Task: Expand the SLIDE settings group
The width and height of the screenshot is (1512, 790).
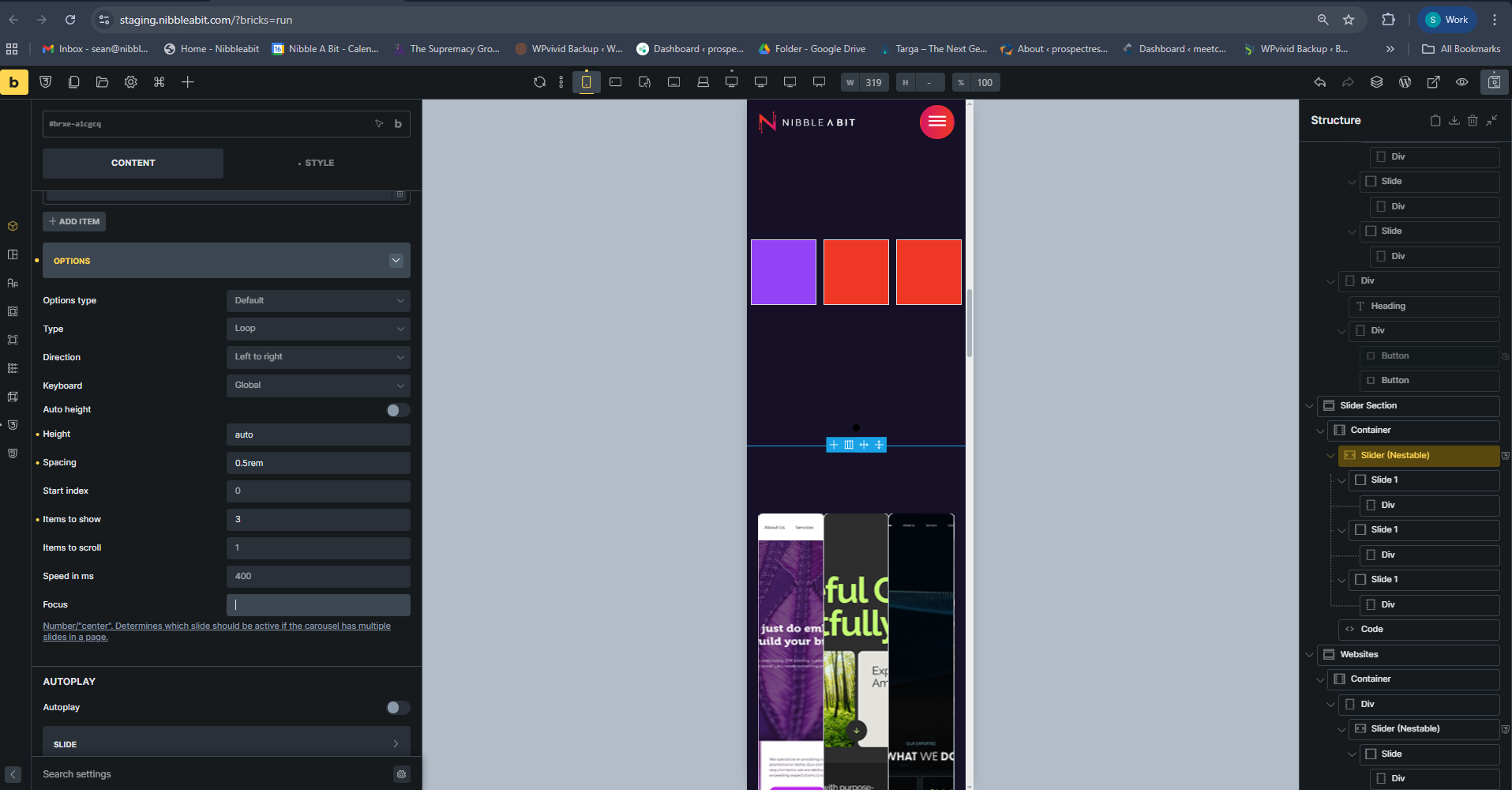Action: (x=226, y=744)
